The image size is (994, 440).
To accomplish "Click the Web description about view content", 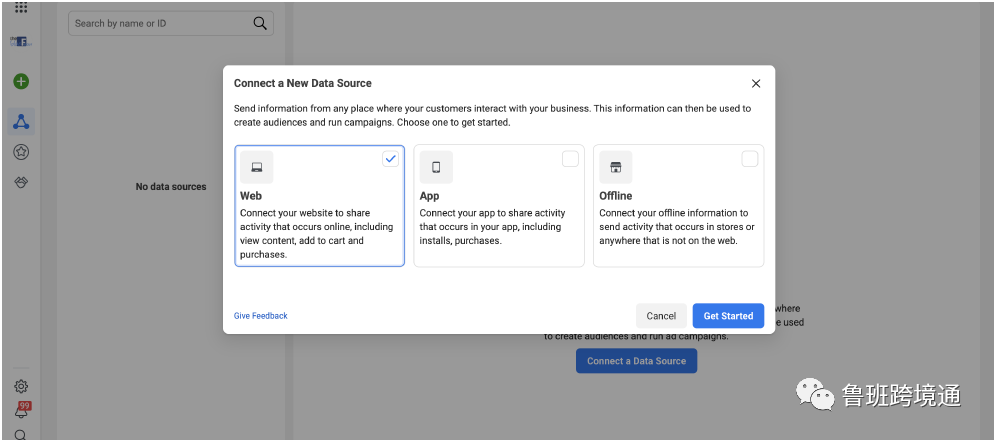I will pos(316,234).
